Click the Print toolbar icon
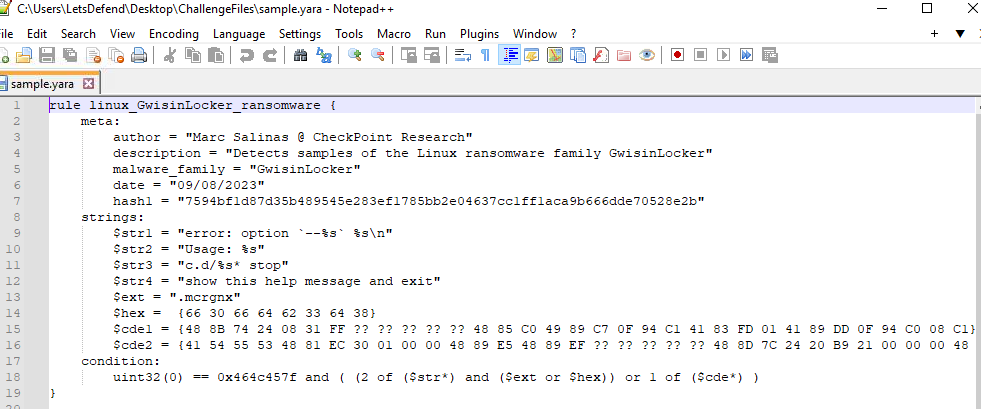Viewport: 981px width, 409px height. point(139,56)
